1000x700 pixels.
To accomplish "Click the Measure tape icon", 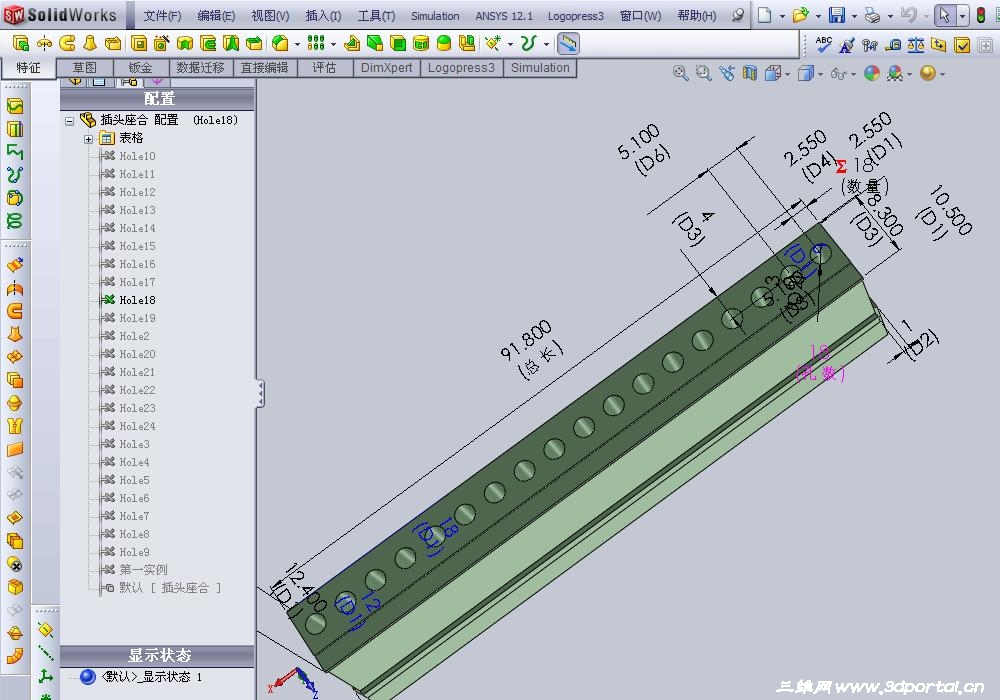I will [893, 45].
